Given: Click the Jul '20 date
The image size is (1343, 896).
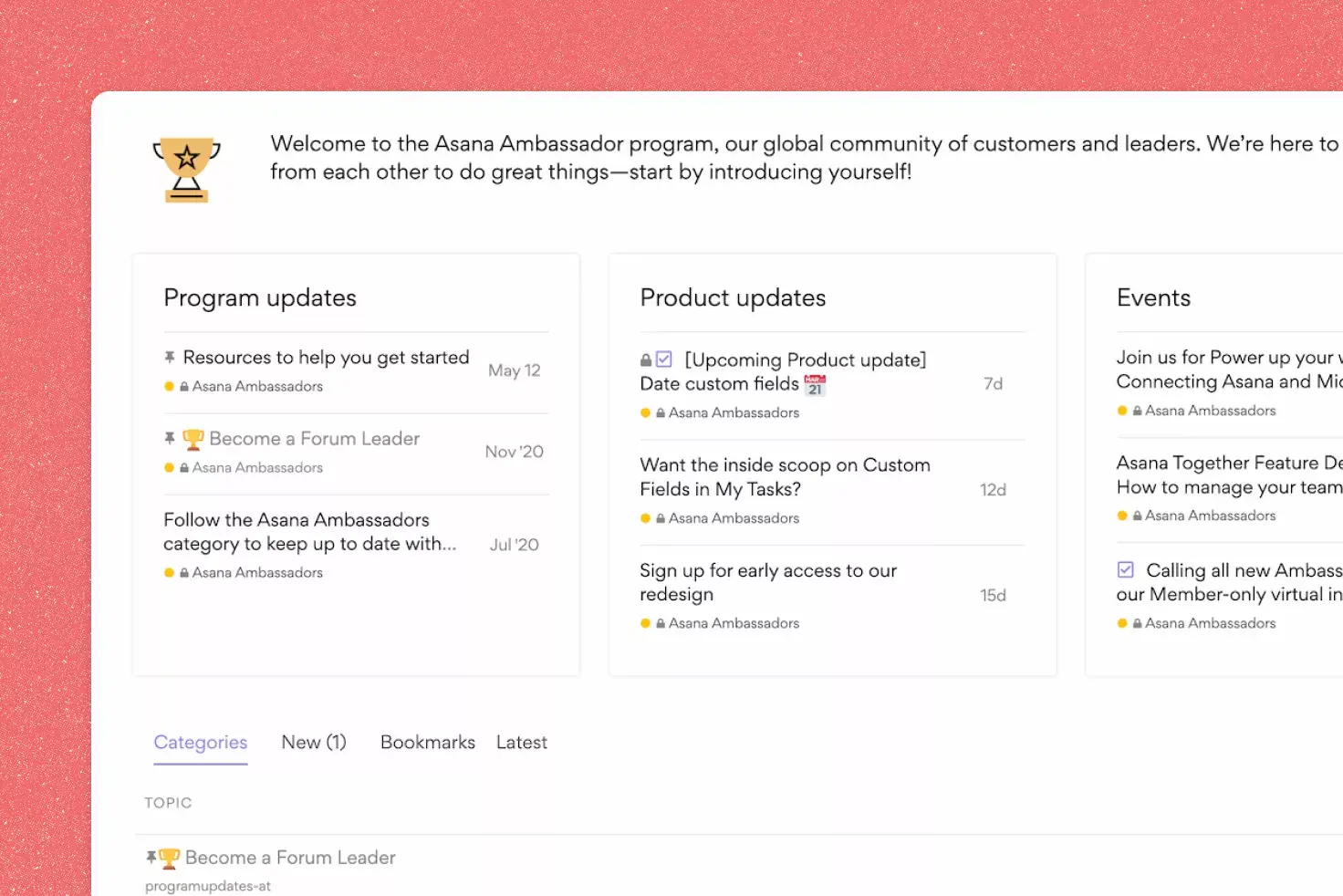Looking at the screenshot, I should click(x=515, y=545).
